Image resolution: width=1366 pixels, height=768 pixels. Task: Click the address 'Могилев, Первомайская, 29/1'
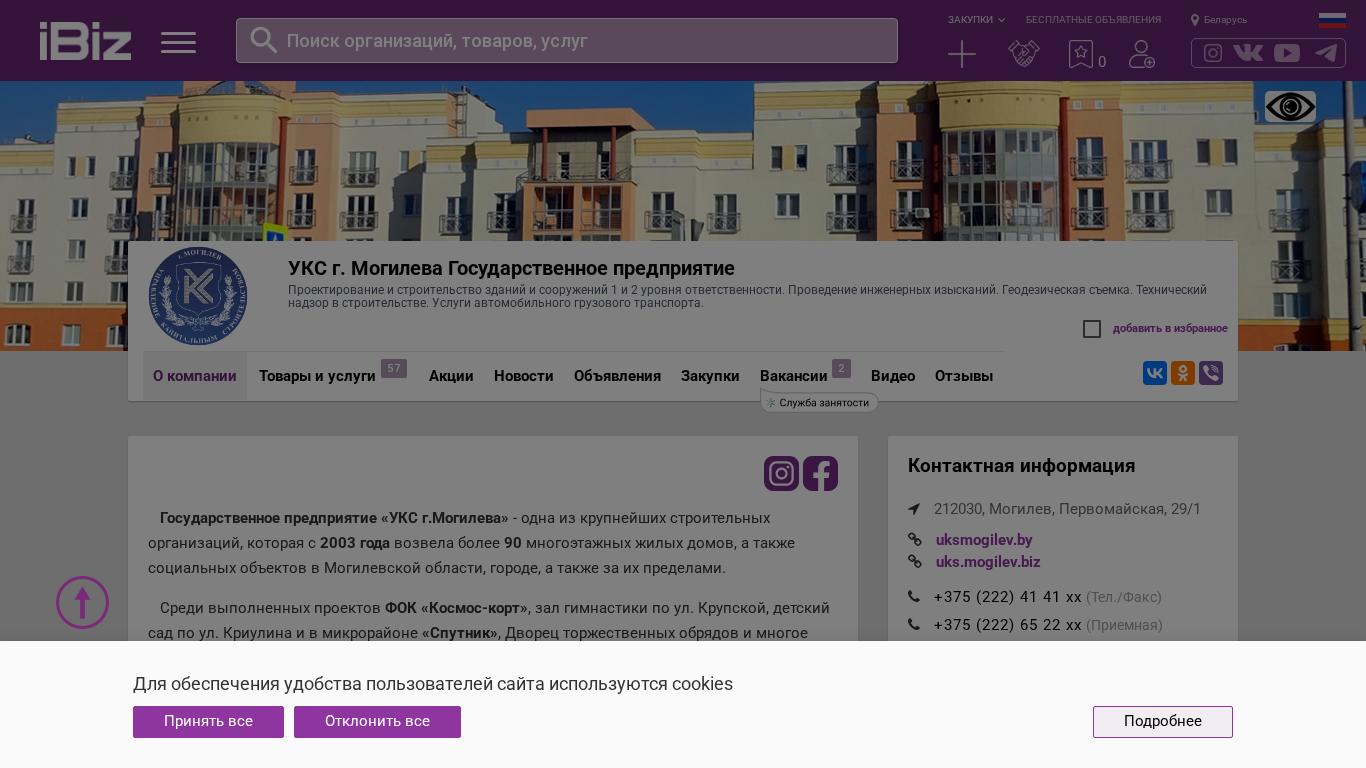(x=1067, y=509)
